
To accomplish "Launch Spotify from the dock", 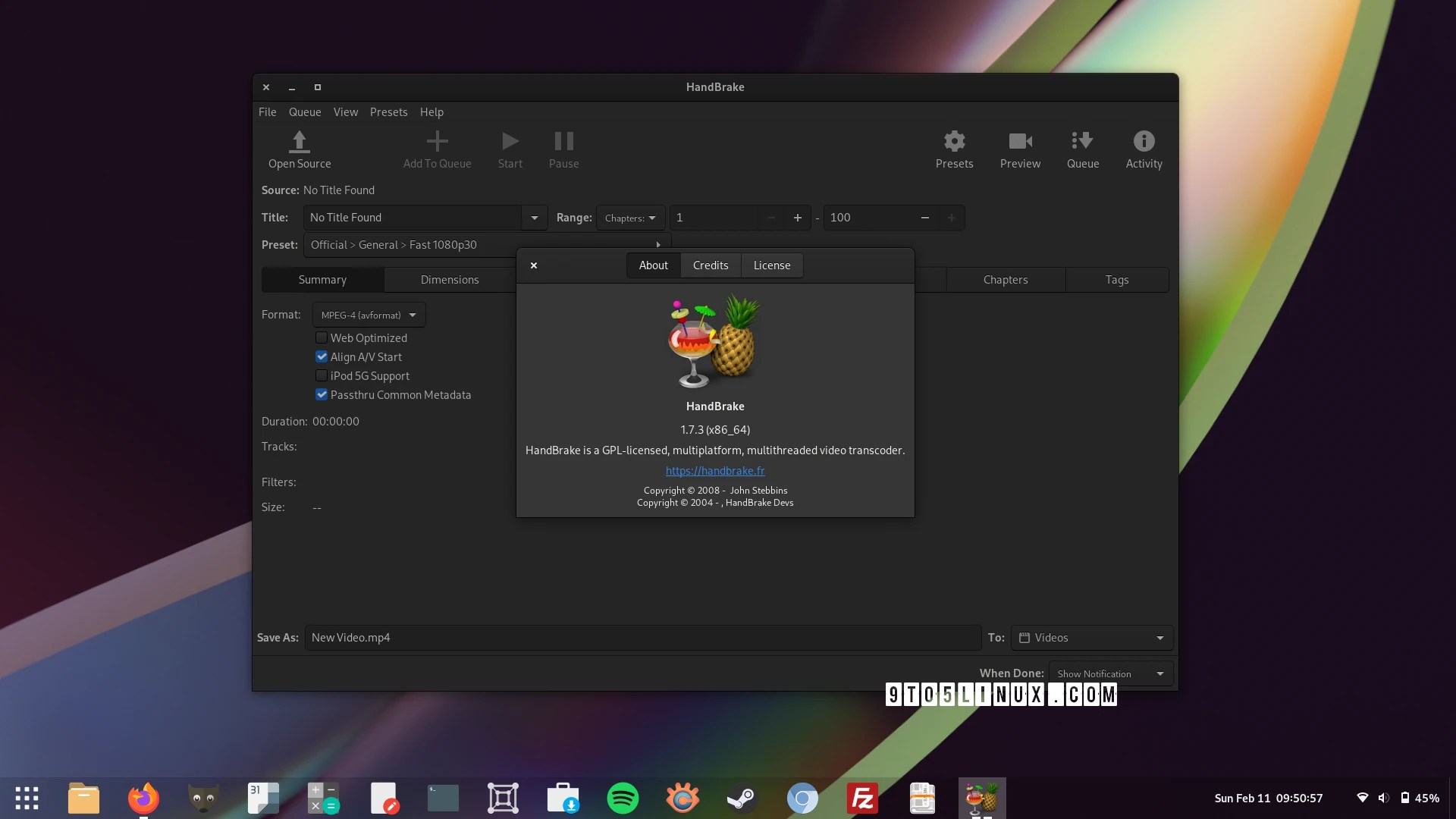I will (x=623, y=799).
